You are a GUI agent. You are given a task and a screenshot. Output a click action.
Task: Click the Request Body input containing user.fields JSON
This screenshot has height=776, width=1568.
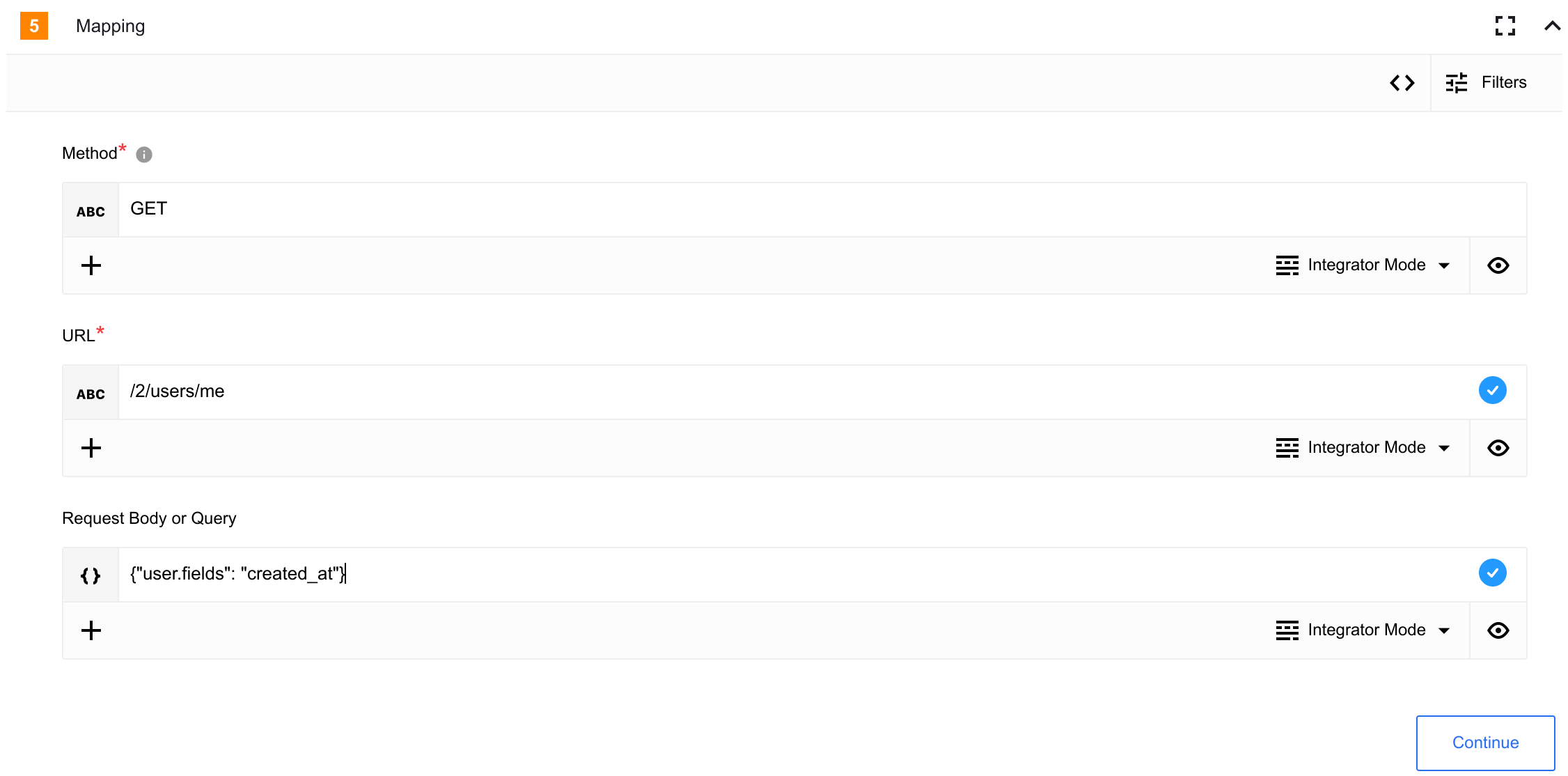click(x=487, y=573)
